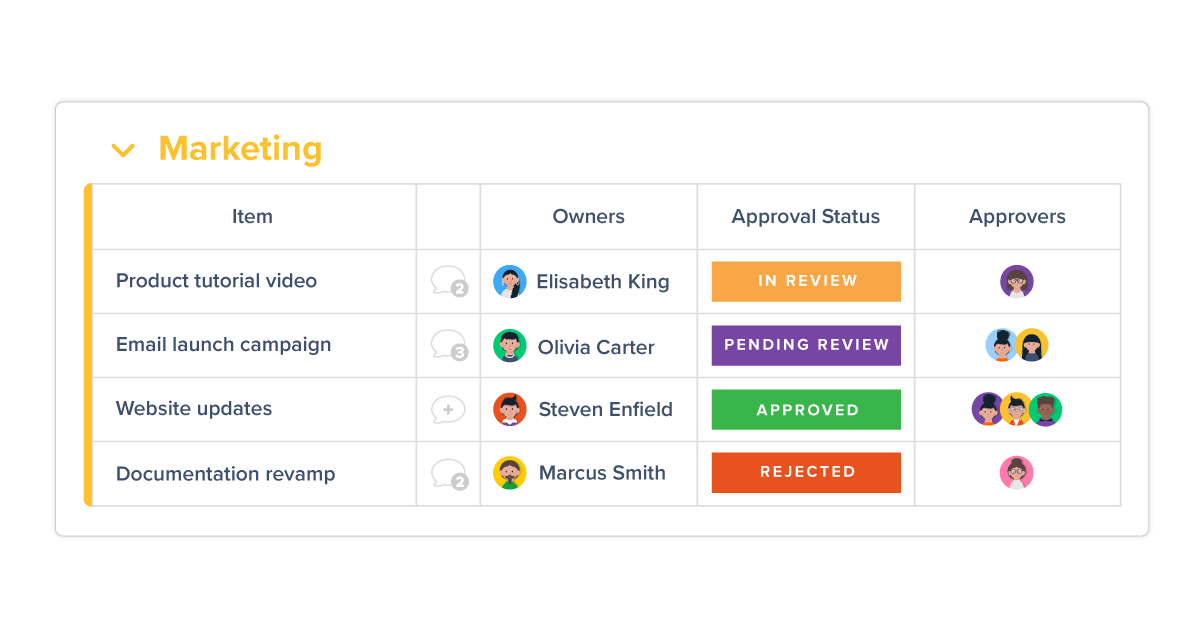The width and height of the screenshot is (1200, 630).
Task: Click the Marketing group title
Action: (240, 148)
